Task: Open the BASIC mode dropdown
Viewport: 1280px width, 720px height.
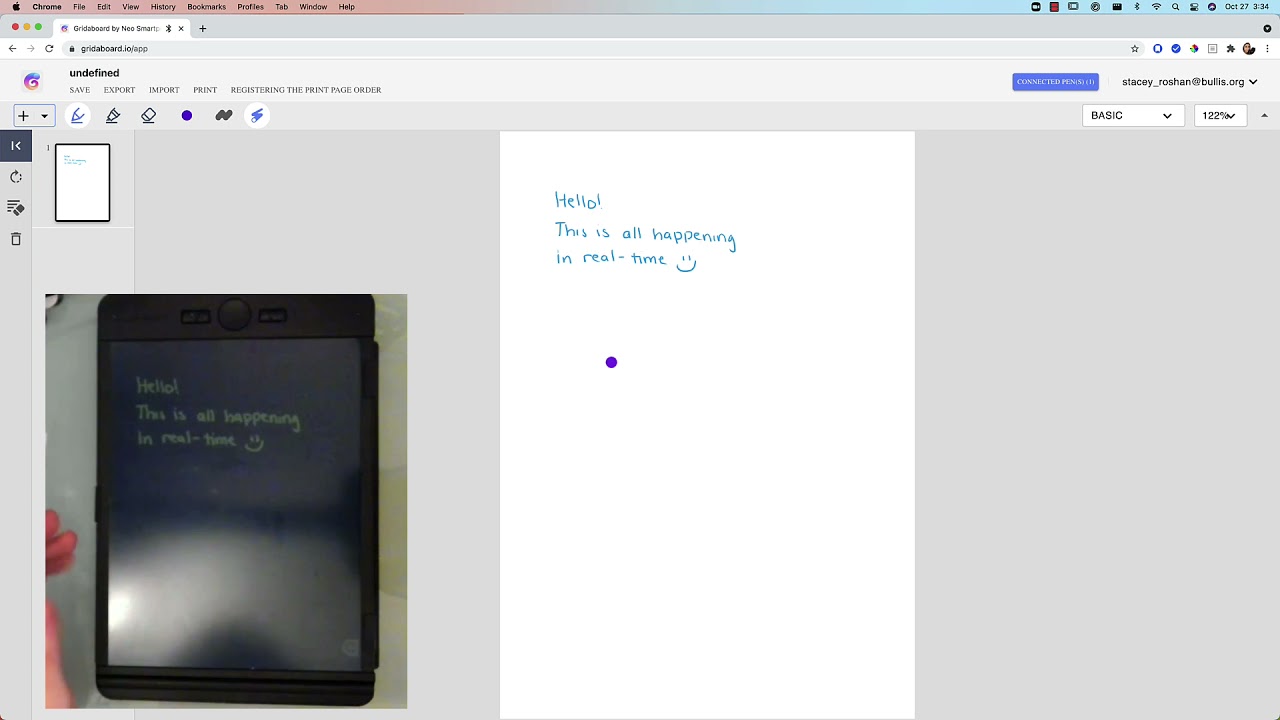Action: 1132,116
